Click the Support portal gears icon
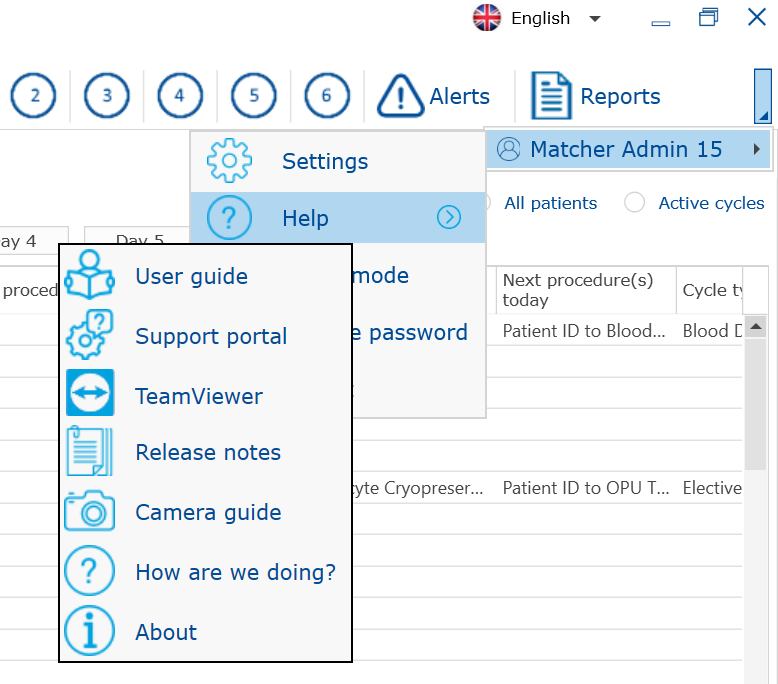This screenshot has width=778, height=684. click(89, 336)
